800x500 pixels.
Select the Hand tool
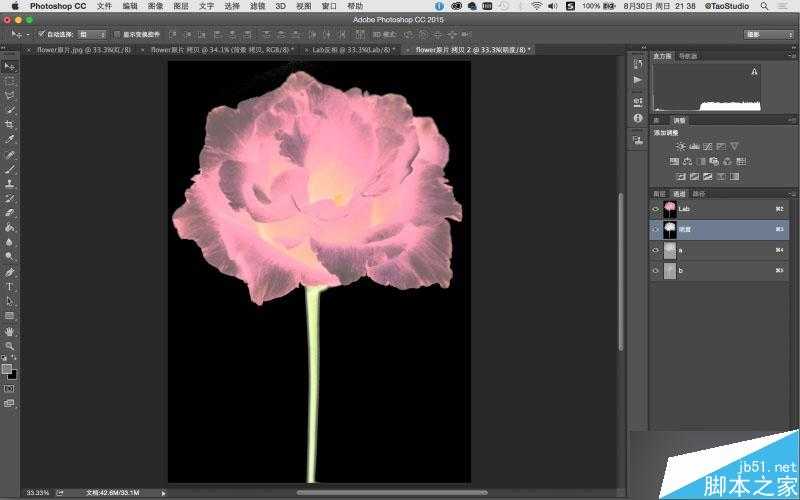[x=10, y=331]
